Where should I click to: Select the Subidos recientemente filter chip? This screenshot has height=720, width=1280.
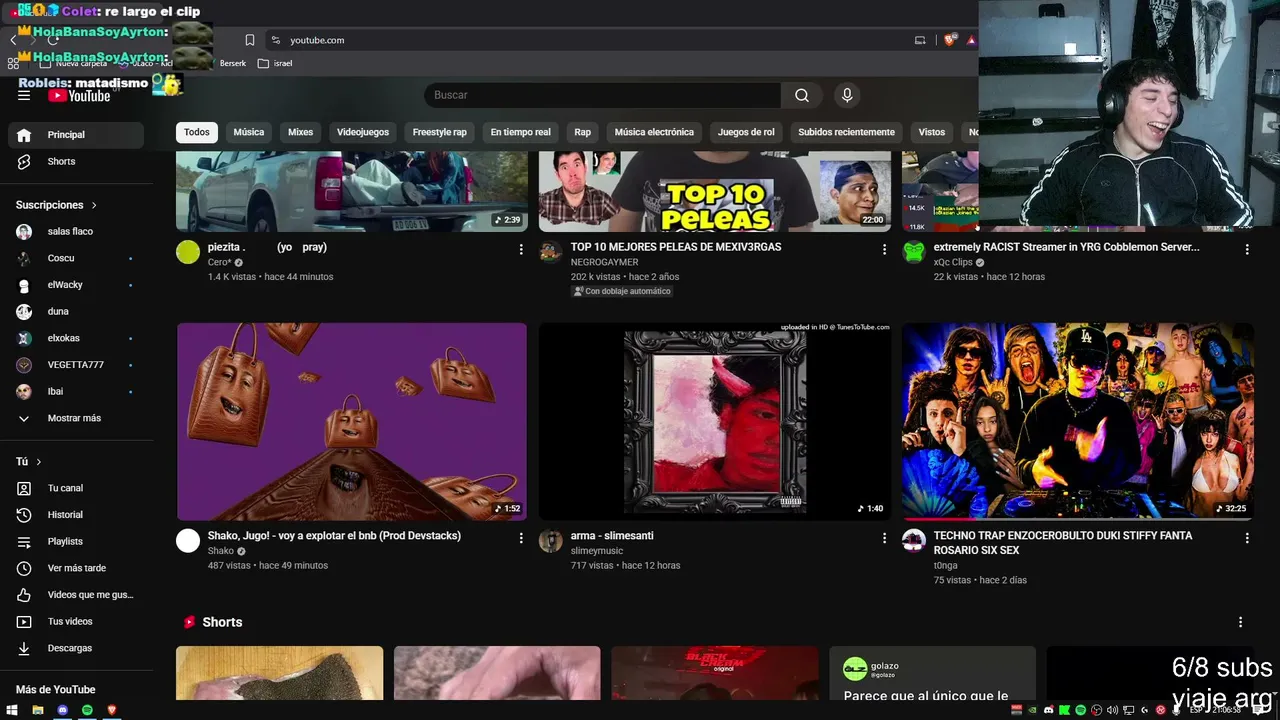(846, 132)
